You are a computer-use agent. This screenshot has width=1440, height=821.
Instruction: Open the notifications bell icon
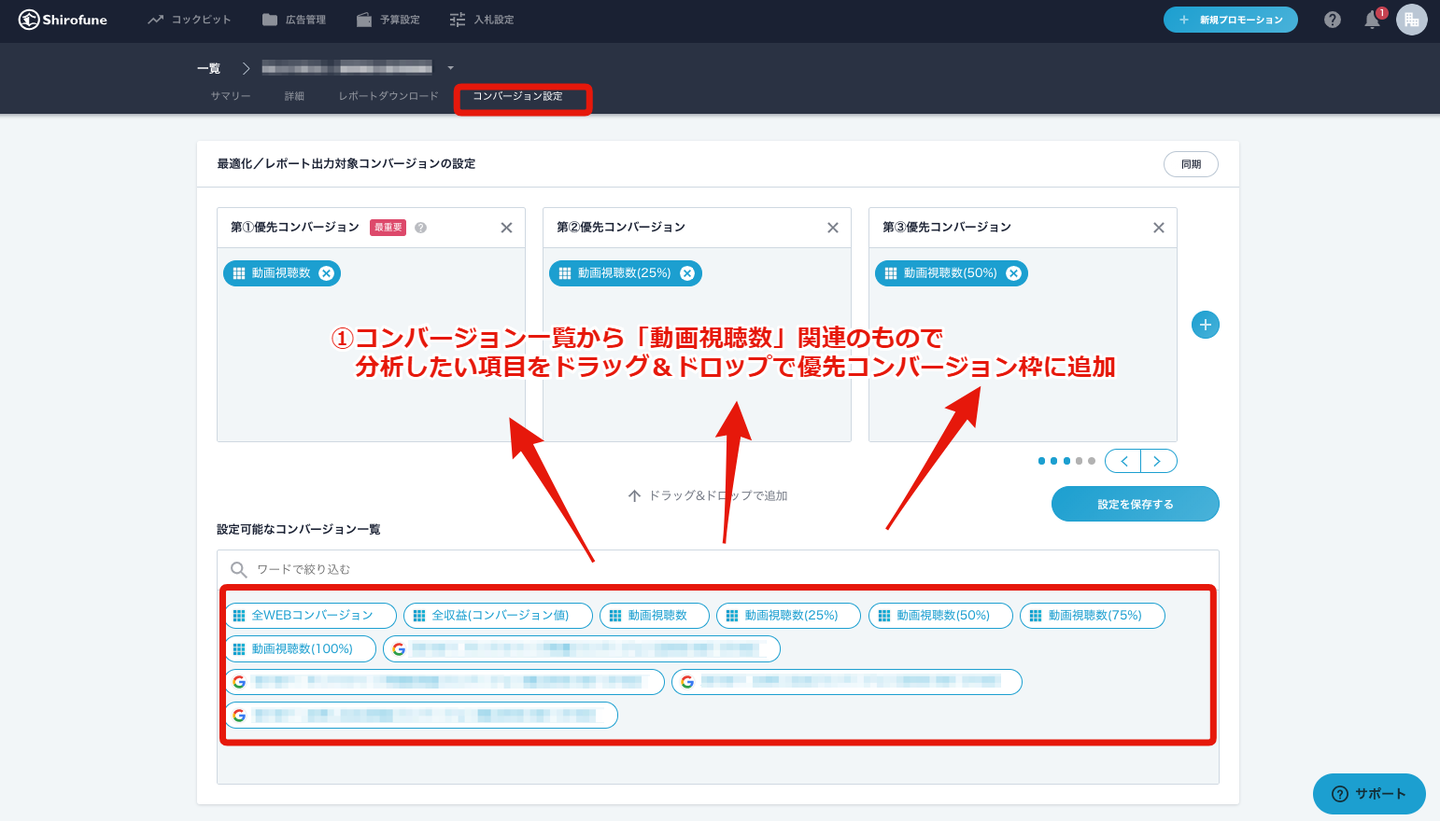1372,20
